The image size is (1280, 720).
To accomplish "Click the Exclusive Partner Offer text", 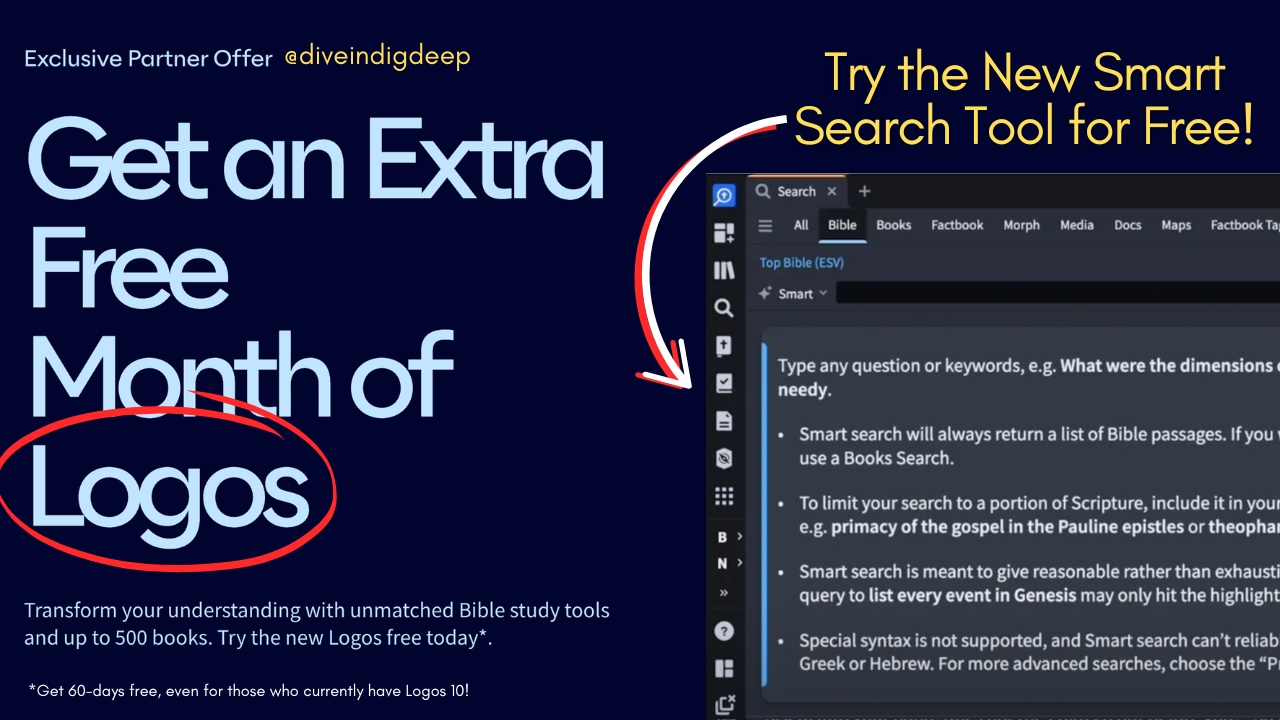I will [148, 59].
